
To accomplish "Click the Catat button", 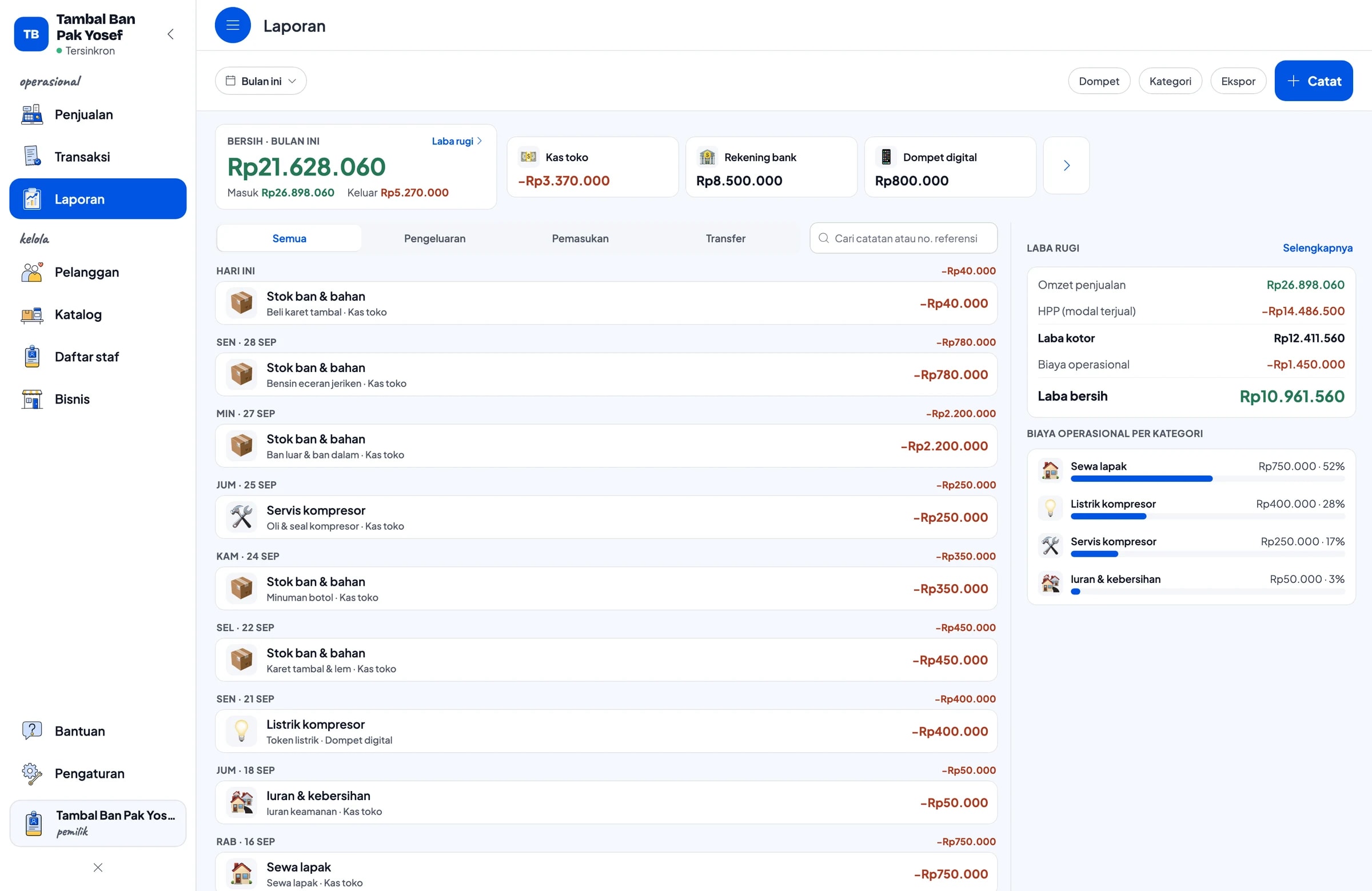I will pos(1313,81).
